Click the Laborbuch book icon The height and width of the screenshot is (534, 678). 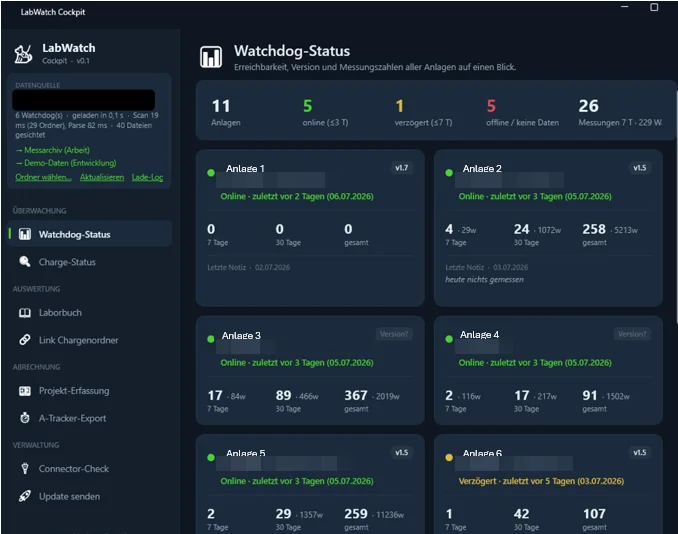(x=25, y=313)
